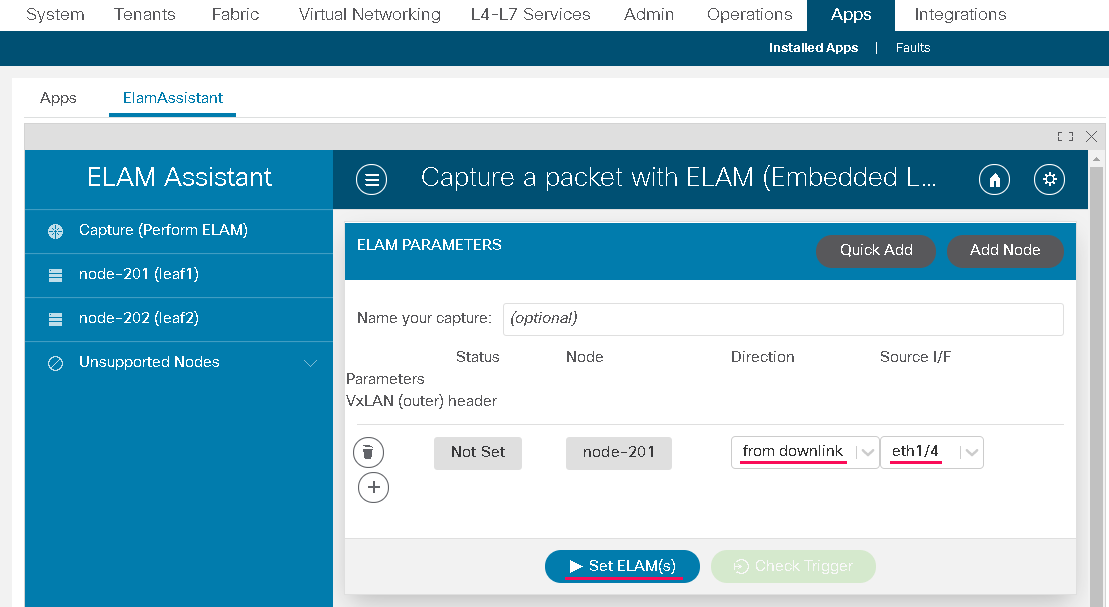Select node-202 (leaf2) sidebar entry

coord(179,319)
